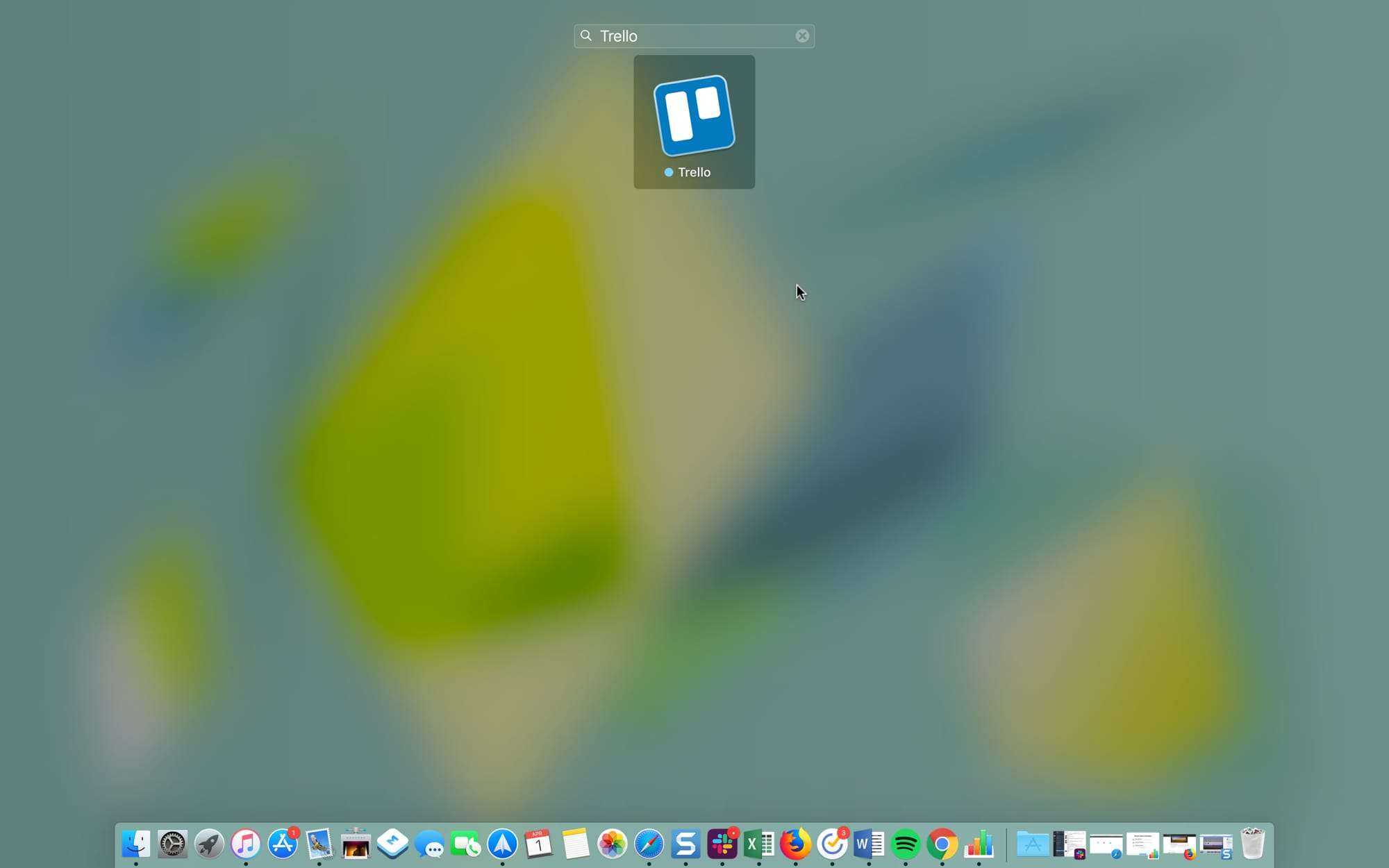Viewport: 1389px width, 868px height.
Task: Clear the Launchpad search field text
Action: (x=802, y=36)
